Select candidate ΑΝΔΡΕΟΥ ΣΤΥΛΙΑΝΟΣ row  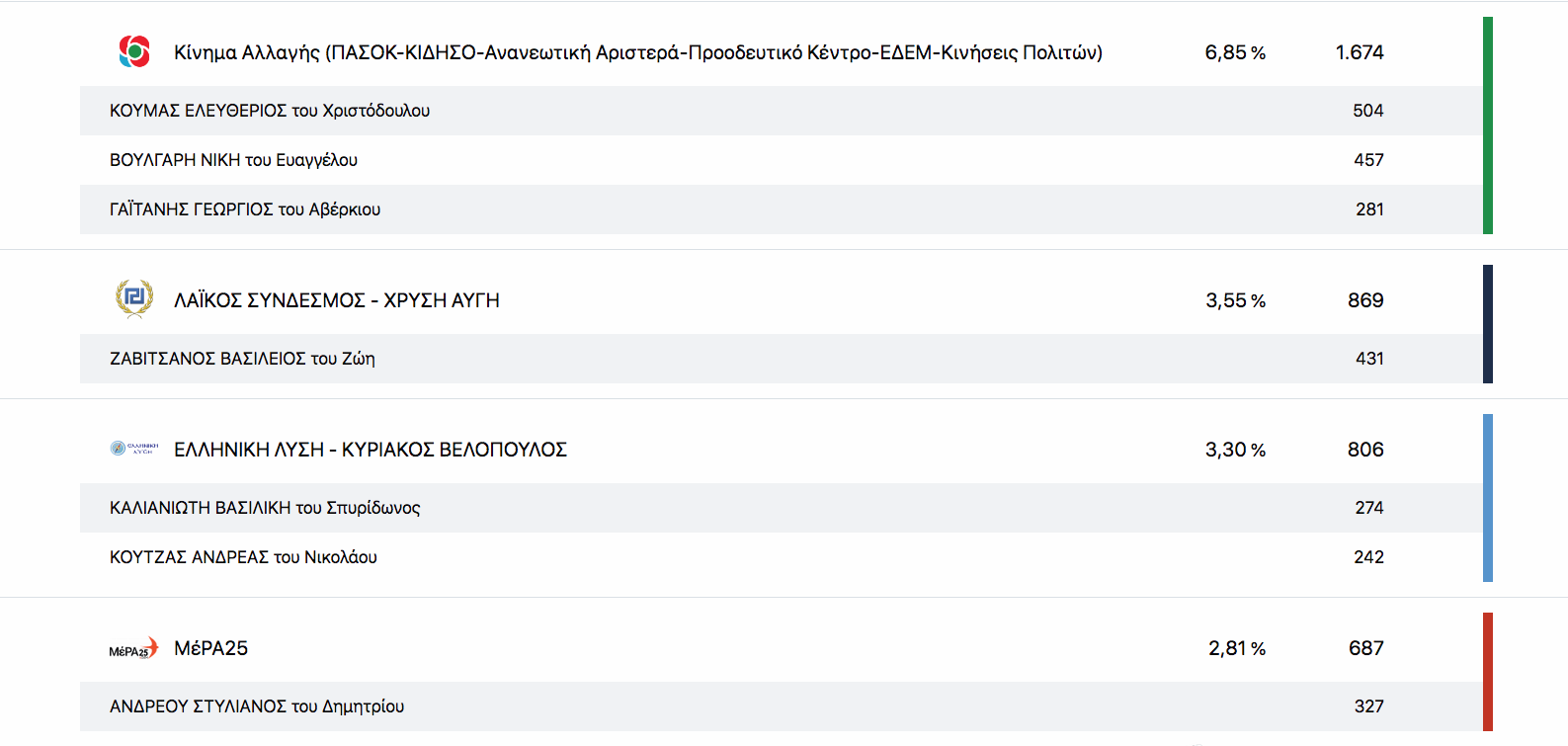pyautogui.click(x=257, y=706)
